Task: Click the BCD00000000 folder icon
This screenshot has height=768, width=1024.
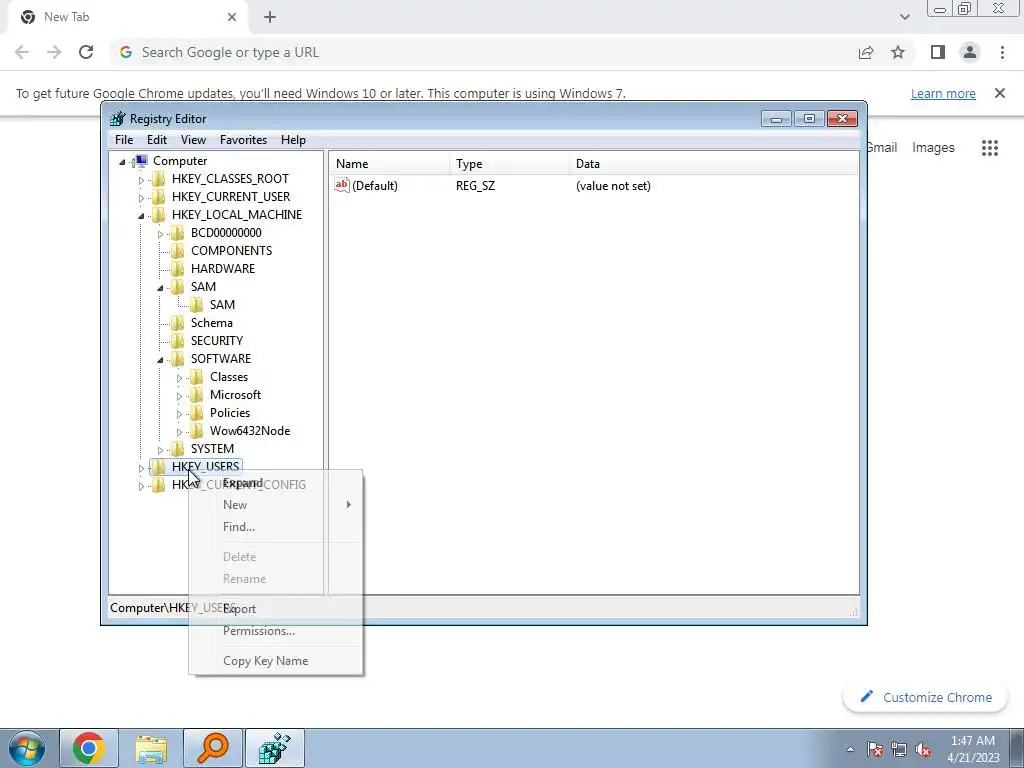Action: point(178,233)
